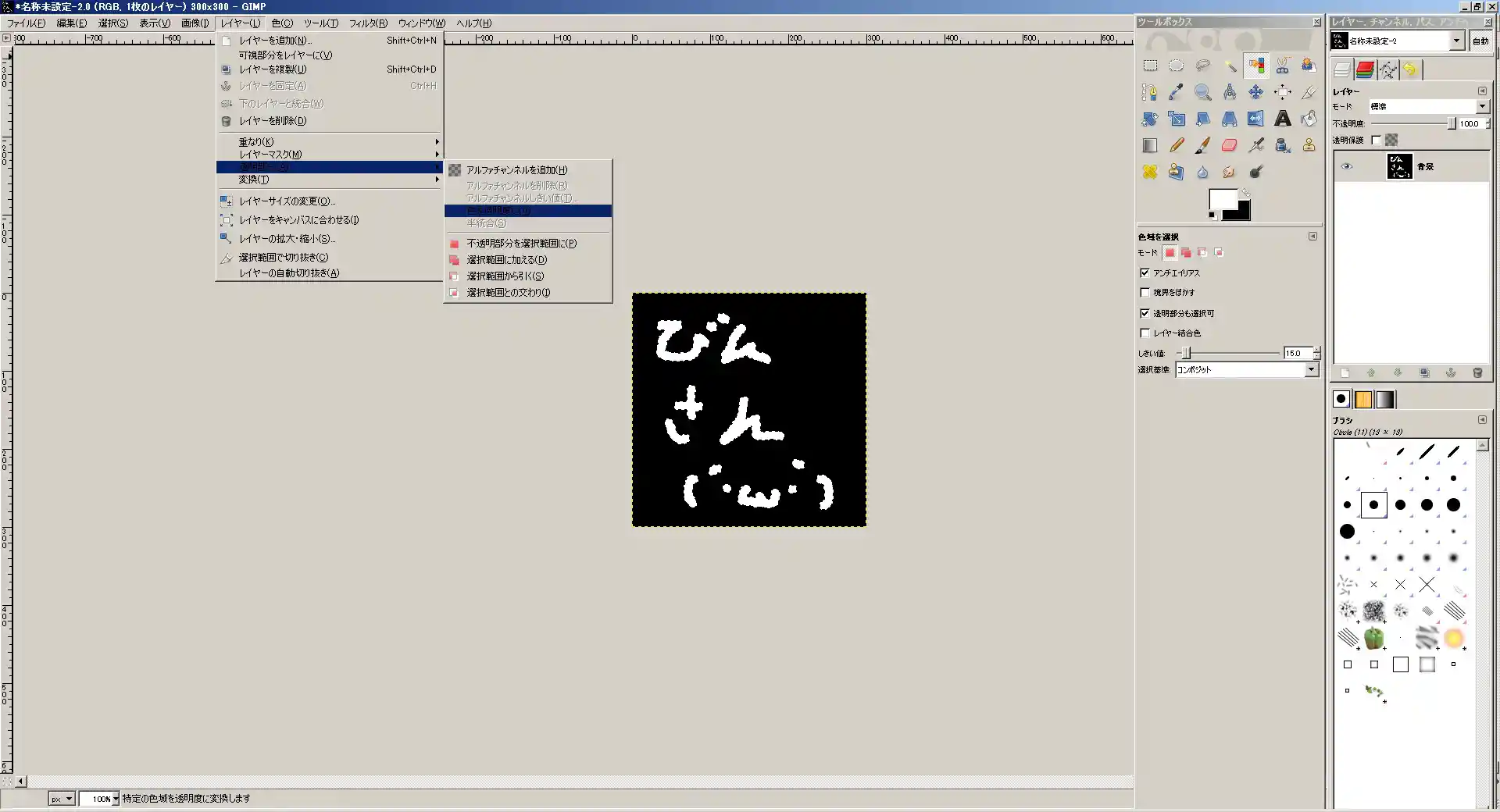Open the フィルタ(R) menu

tap(367, 23)
